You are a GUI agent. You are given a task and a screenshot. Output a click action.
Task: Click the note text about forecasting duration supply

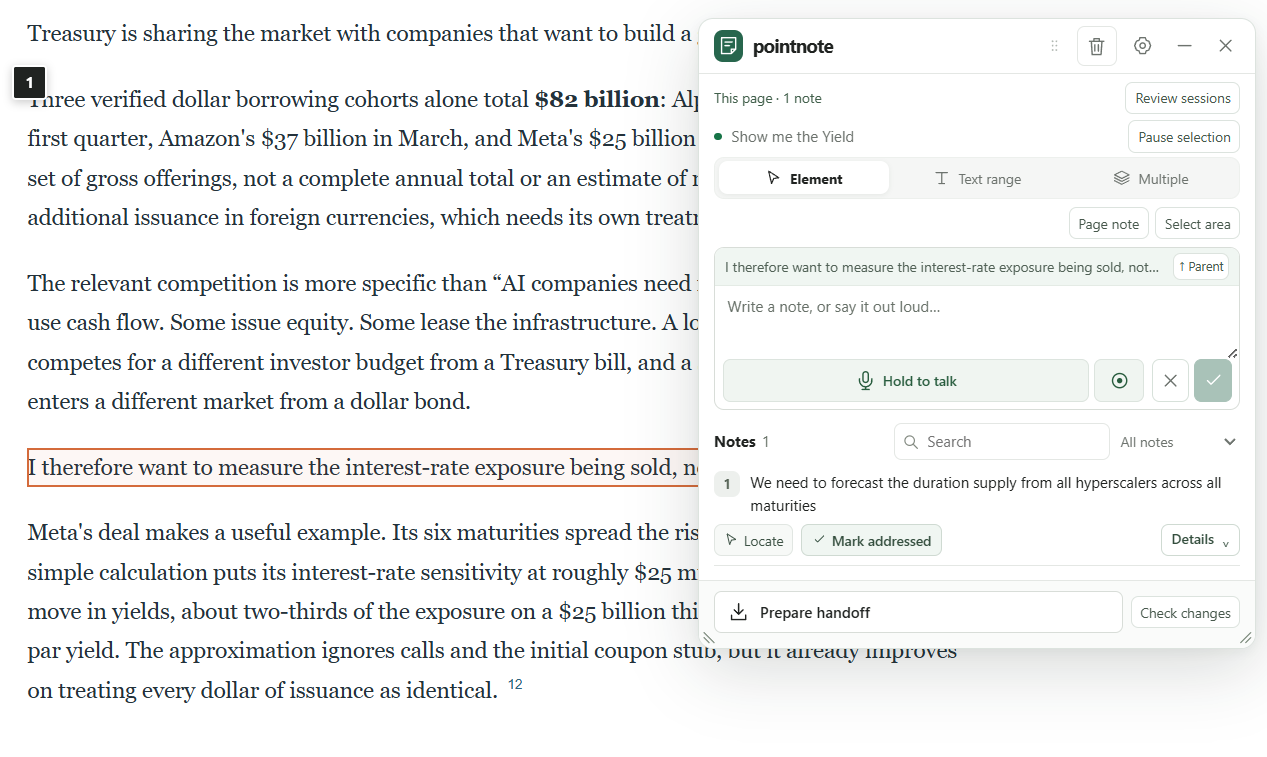985,494
